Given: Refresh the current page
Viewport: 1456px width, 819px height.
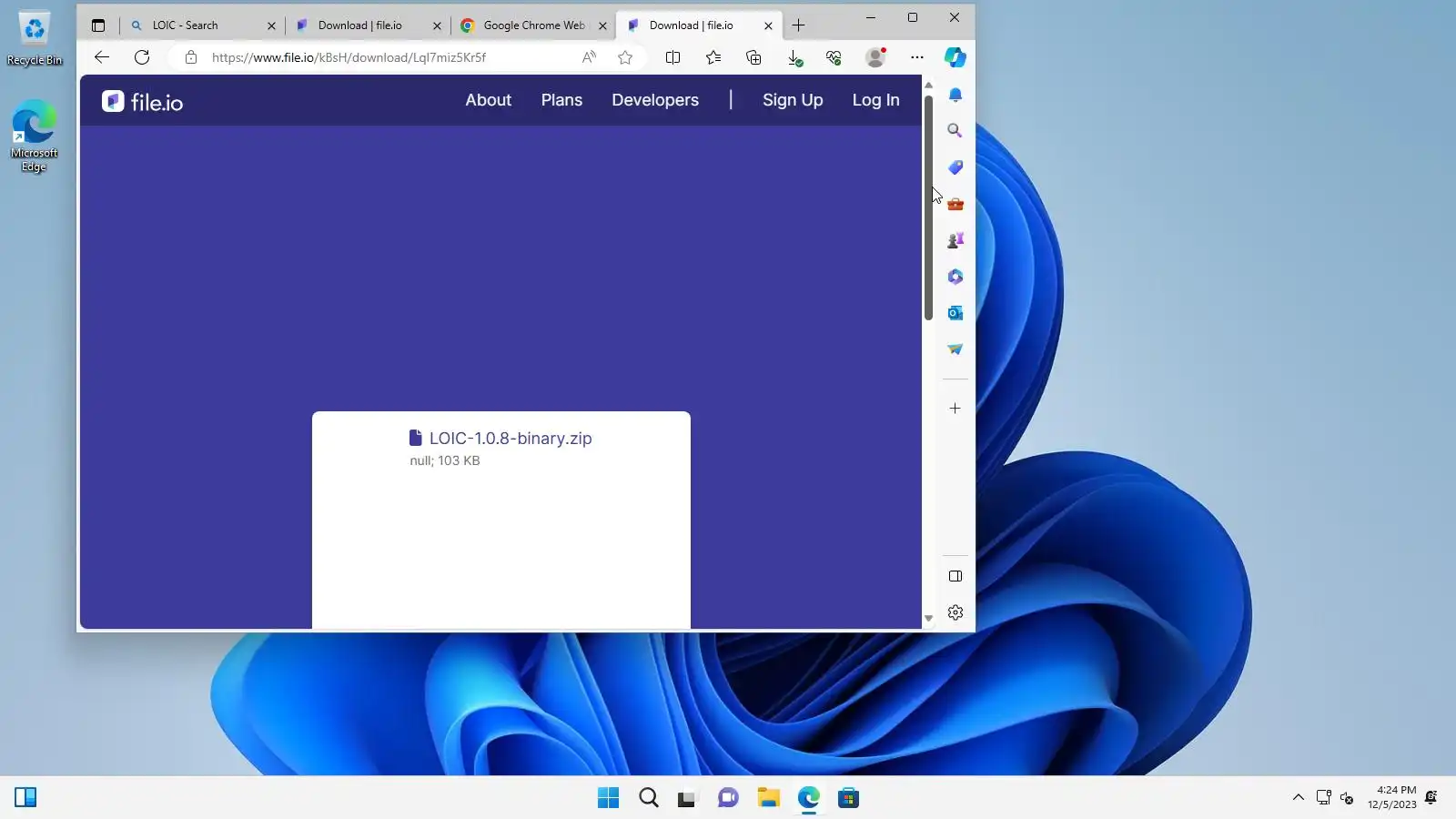Looking at the screenshot, I should [x=142, y=57].
